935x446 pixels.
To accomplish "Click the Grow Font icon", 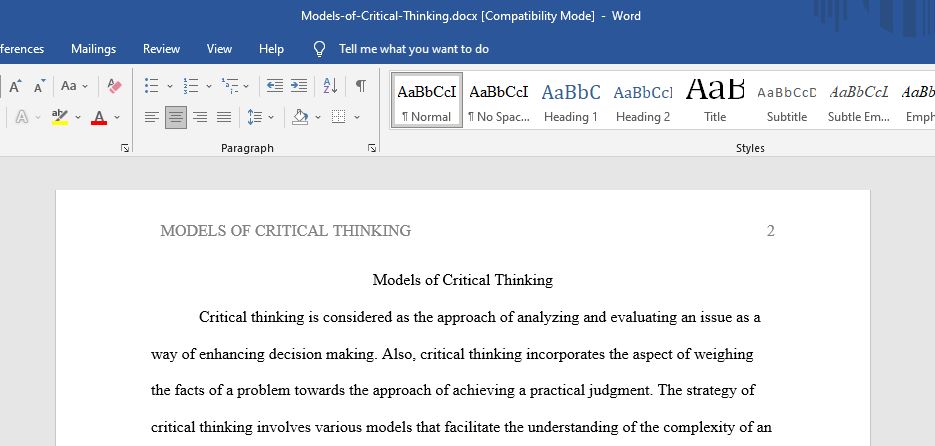I will coord(16,86).
